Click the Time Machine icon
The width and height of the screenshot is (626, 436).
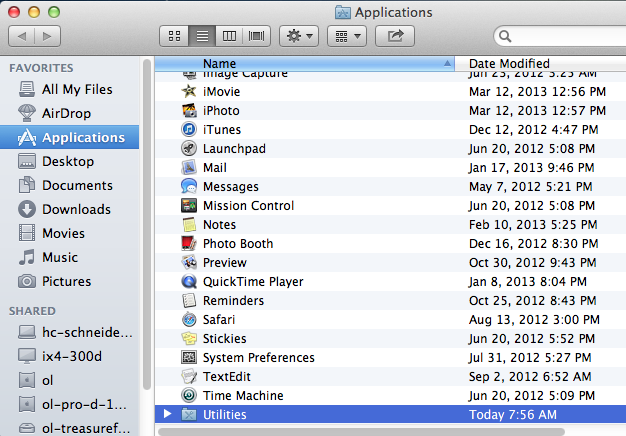click(x=189, y=396)
